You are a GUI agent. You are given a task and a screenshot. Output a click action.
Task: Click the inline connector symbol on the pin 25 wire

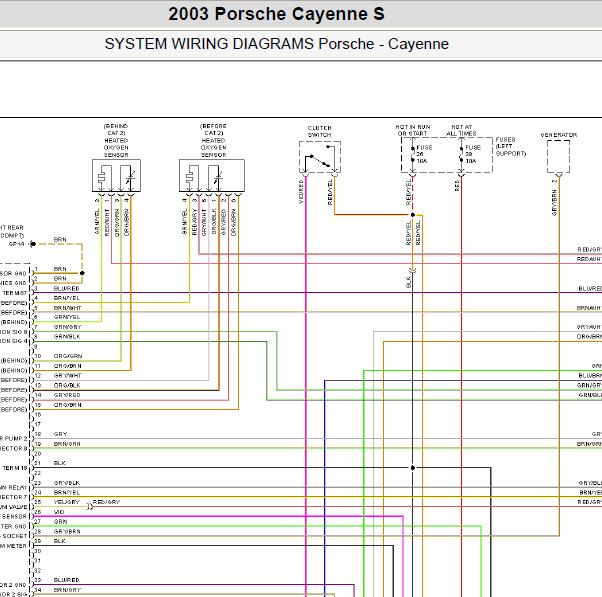click(x=89, y=507)
